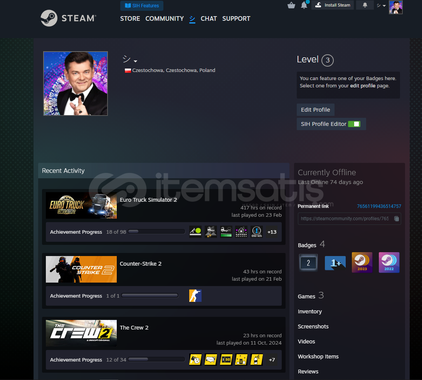Viewport: 422px width, 380px height.
Task: Click the Install Steam button
Action: (333, 5)
